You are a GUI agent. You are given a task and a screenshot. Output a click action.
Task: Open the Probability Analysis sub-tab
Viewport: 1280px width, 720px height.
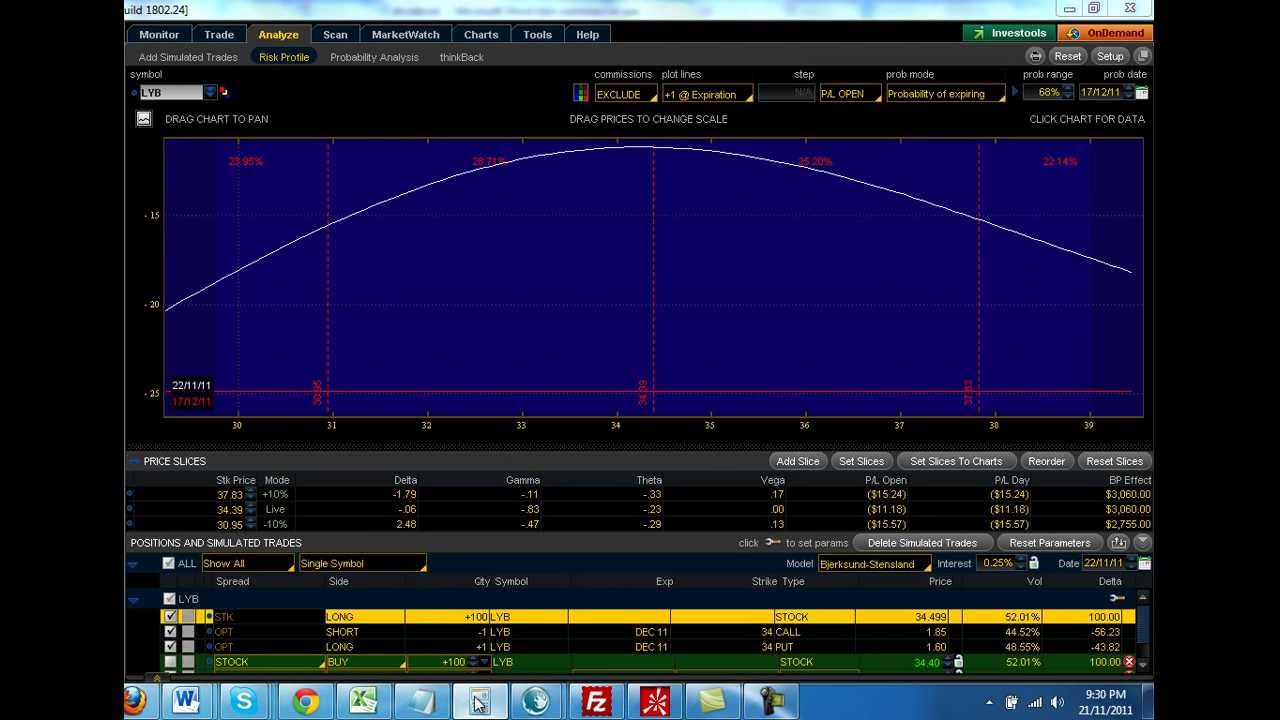point(374,57)
